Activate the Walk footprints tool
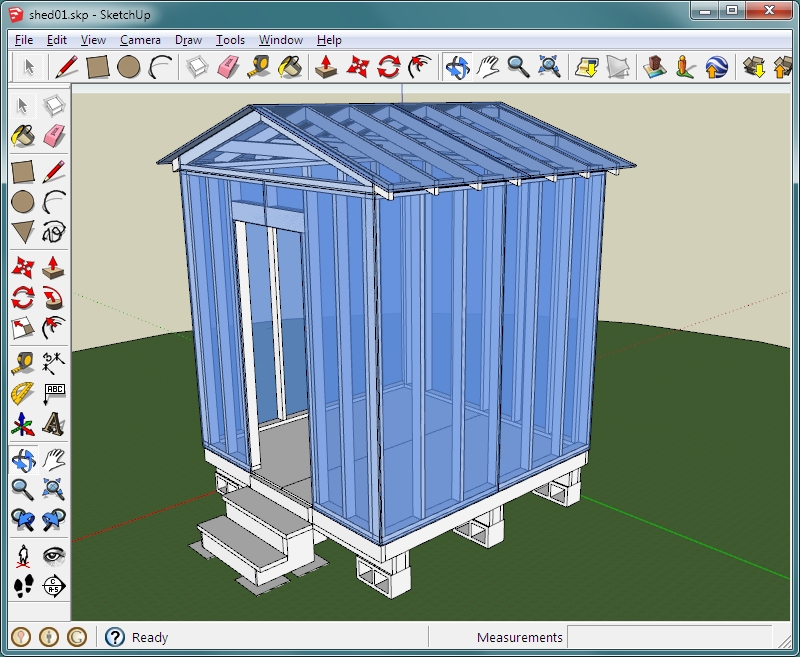The height and width of the screenshot is (657, 800). [x=22, y=586]
